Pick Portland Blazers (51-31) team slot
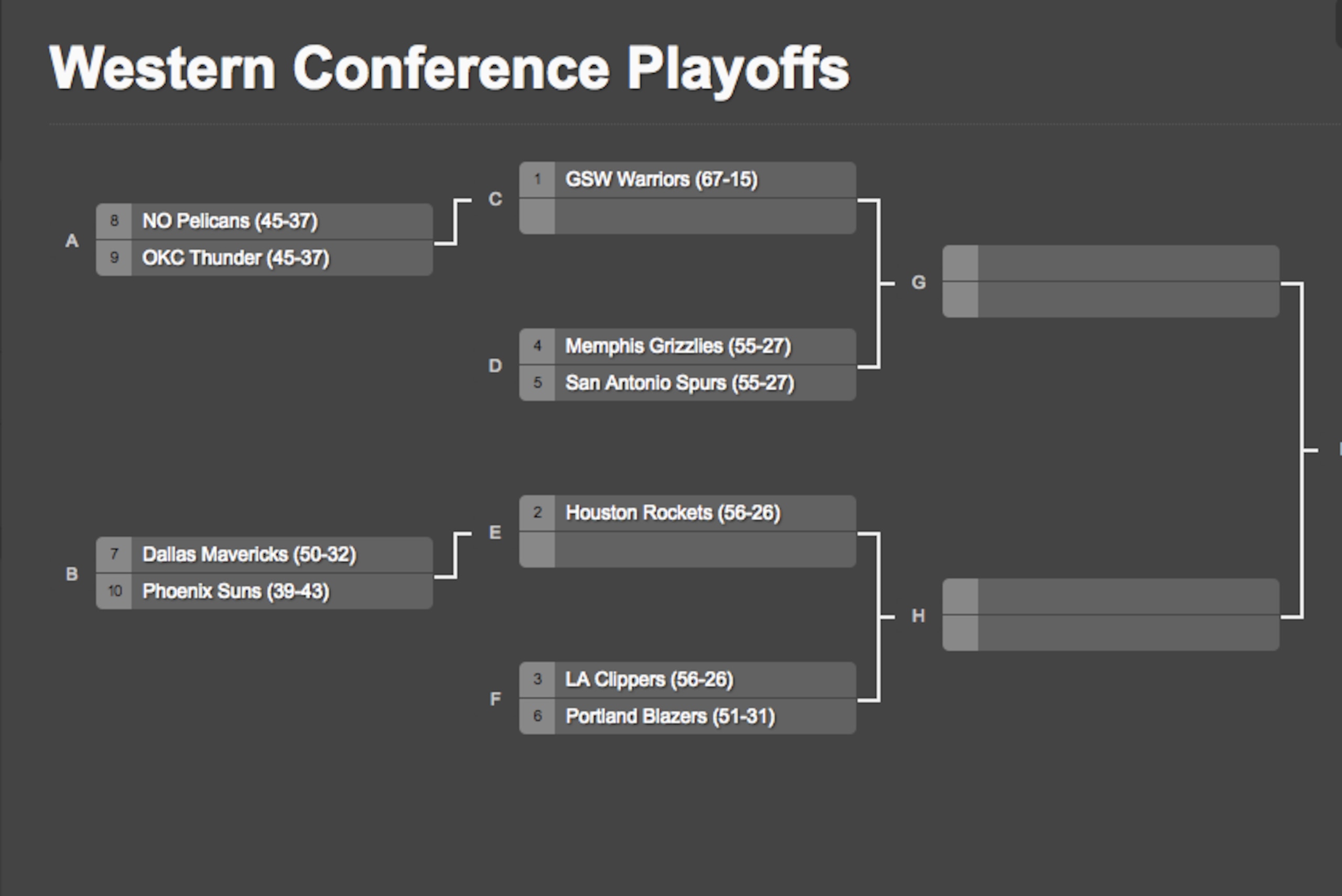Viewport: 1342px width, 896px height. point(688,716)
